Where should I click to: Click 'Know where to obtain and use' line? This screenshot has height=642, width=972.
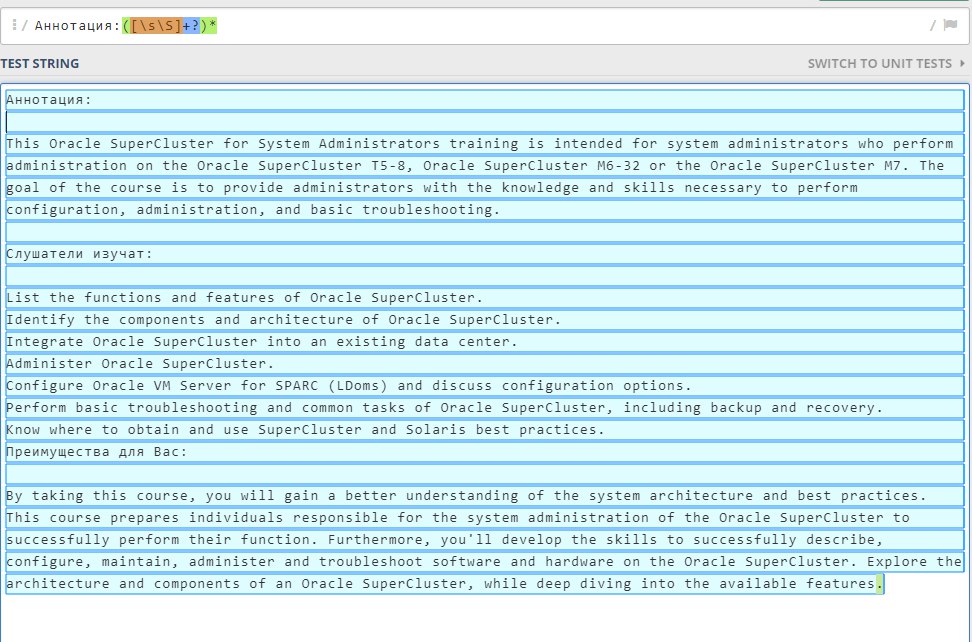[x=485, y=429]
